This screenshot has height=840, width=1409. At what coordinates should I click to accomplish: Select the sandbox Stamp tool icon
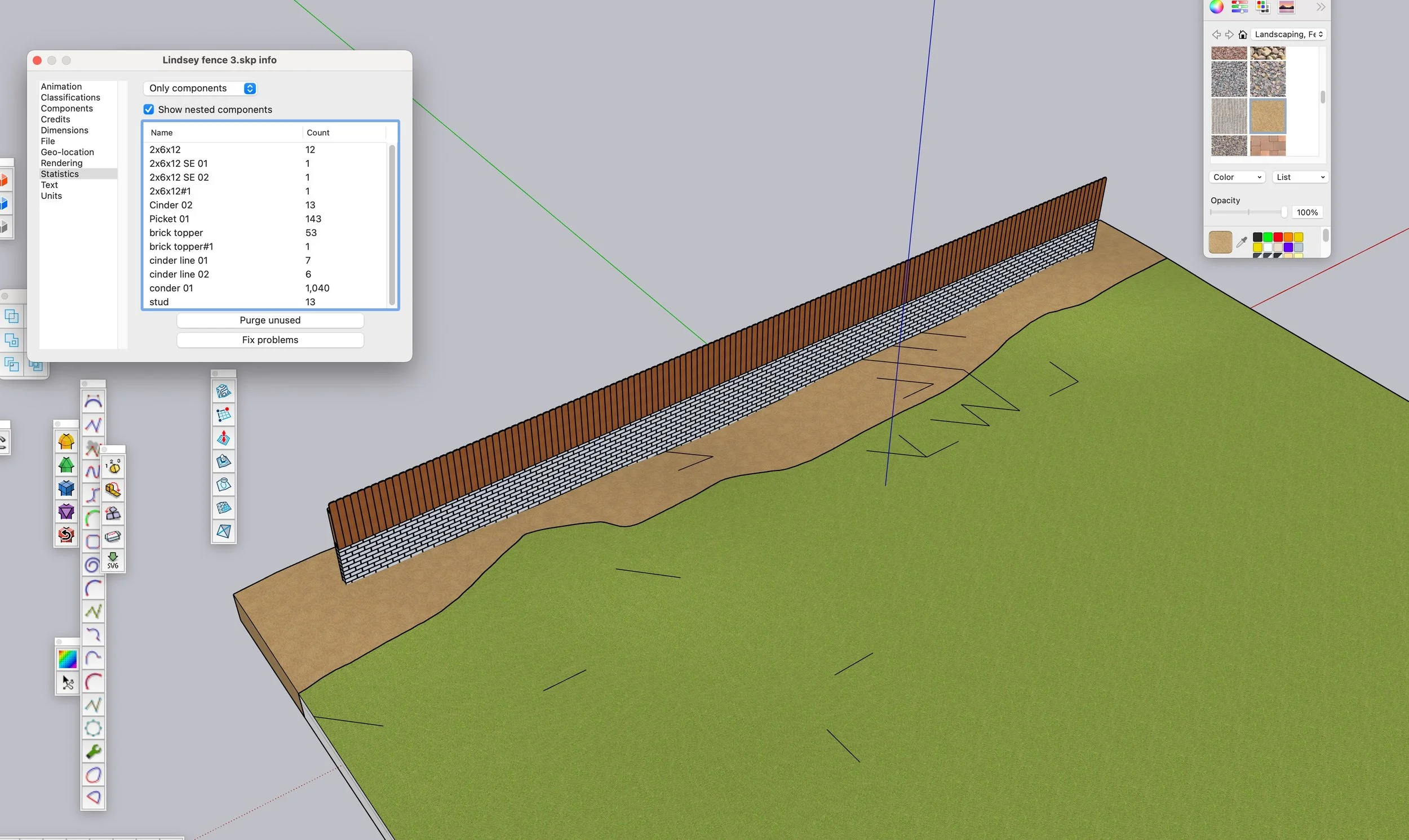click(224, 461)
